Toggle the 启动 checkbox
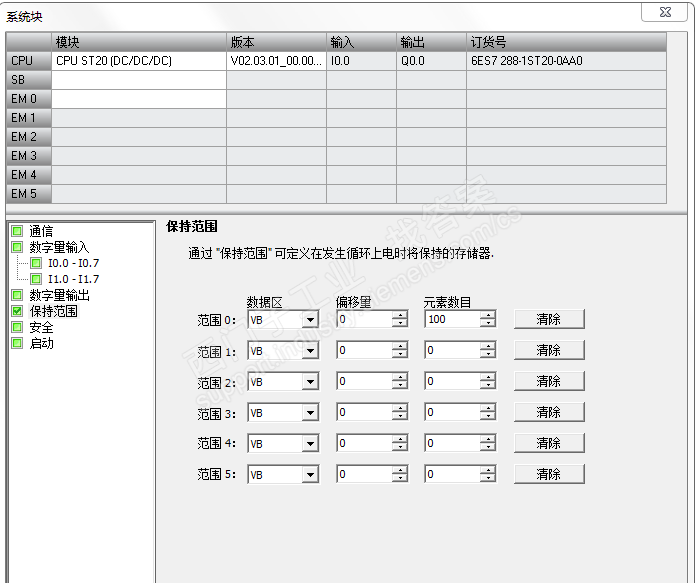 17,343
